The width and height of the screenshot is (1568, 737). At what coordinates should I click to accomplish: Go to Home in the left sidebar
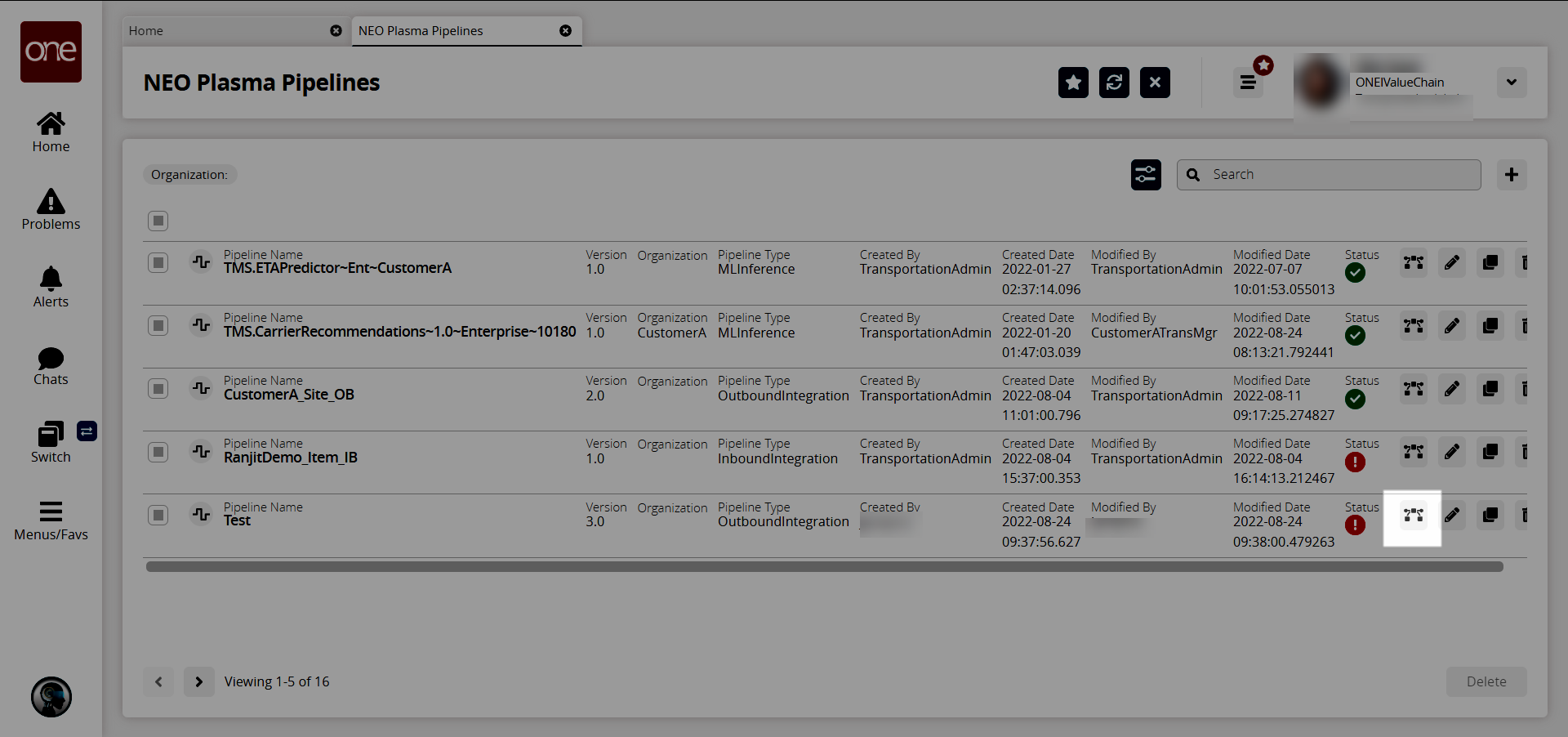point(51,132)
